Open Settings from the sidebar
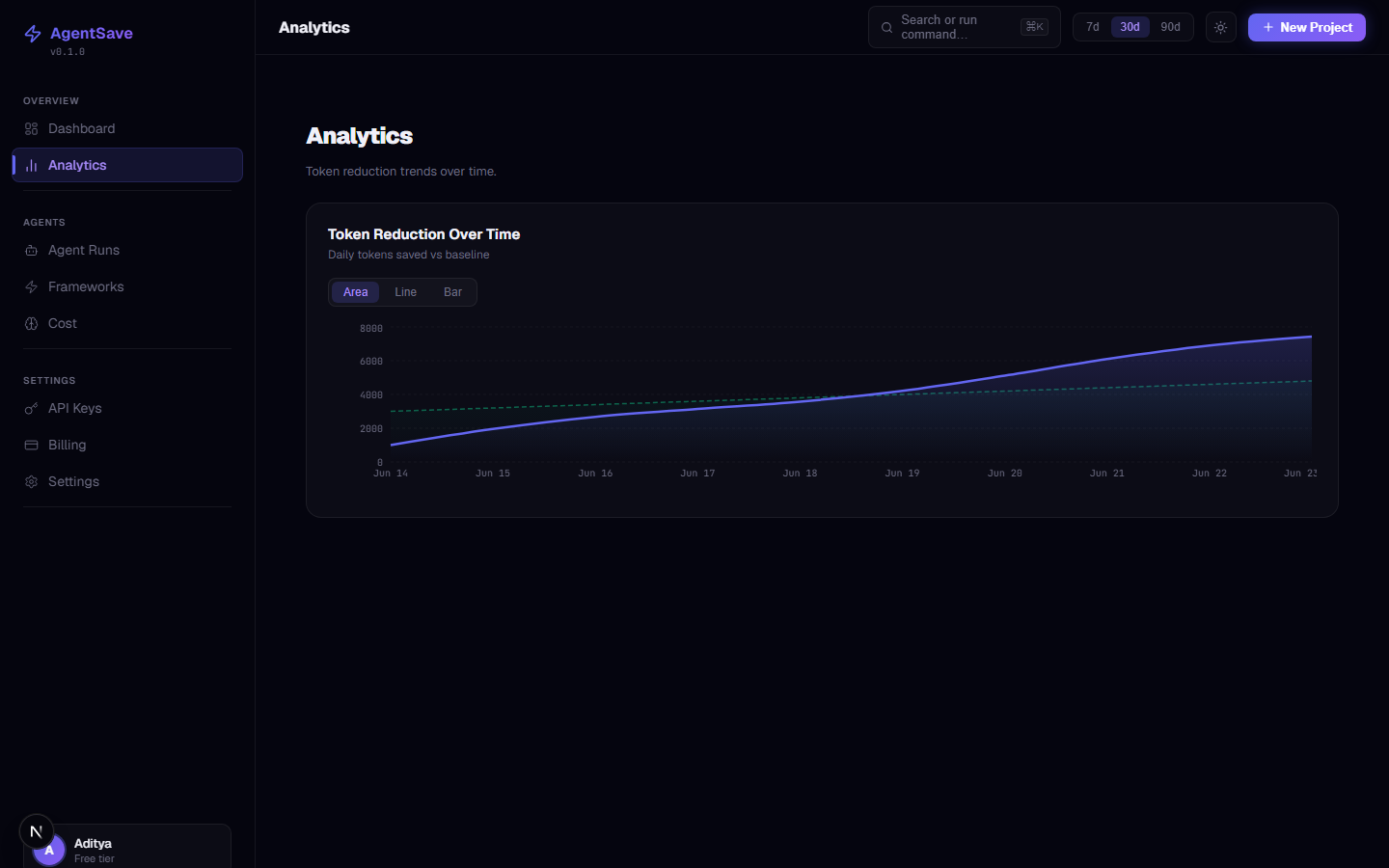1389x868 pixels. 127,481
